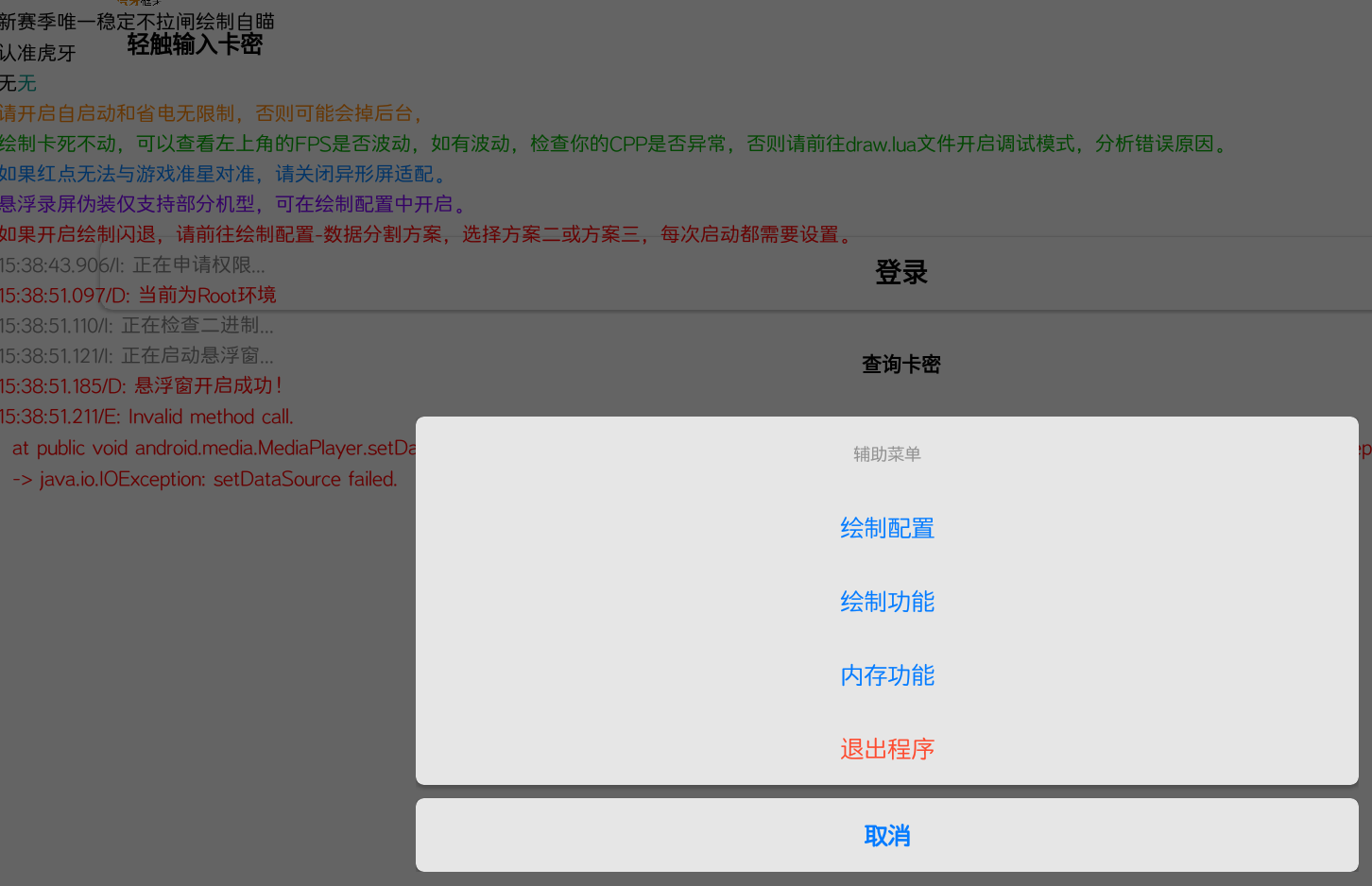1372x886 pixels.
Task: Tap the 辅助菜单 dialog title
Action: pyautogui.click(x=886, y=453)
